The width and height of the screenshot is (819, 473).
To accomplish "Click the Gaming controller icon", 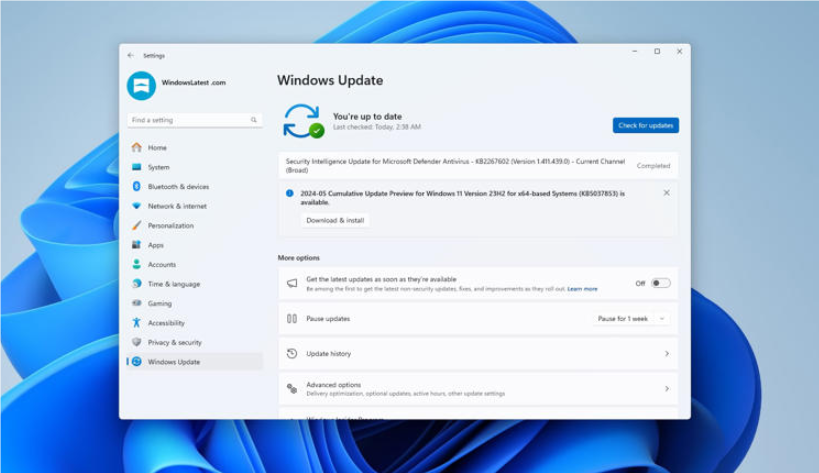I will point(136,303).
